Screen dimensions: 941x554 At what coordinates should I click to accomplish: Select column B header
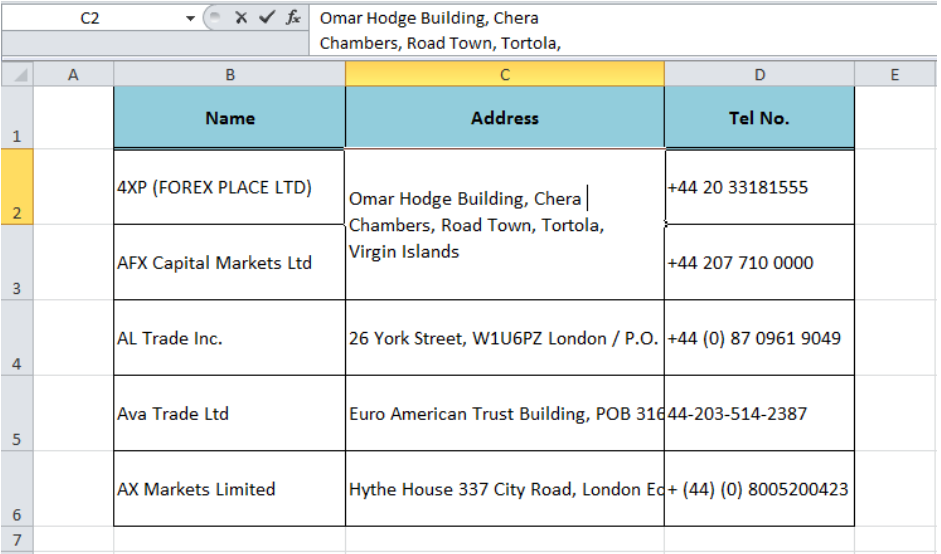coord(230,74)
